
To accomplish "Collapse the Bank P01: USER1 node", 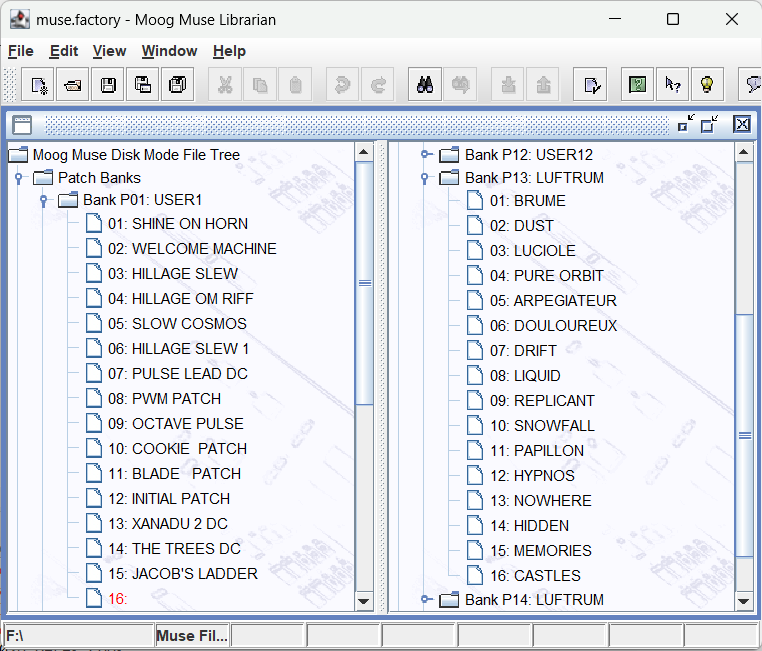I will pyautogui.click(x=43, y=200).
